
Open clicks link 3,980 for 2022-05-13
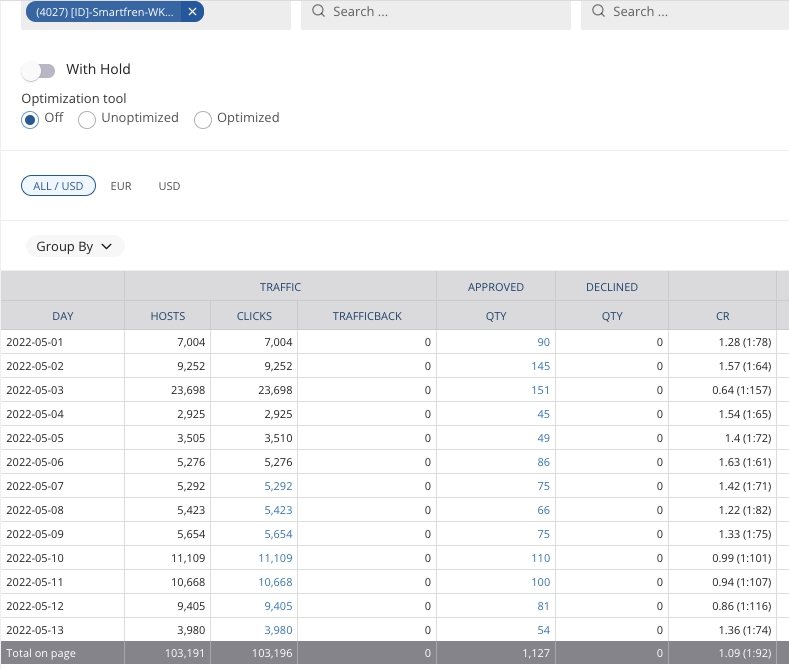pos(279,630)
